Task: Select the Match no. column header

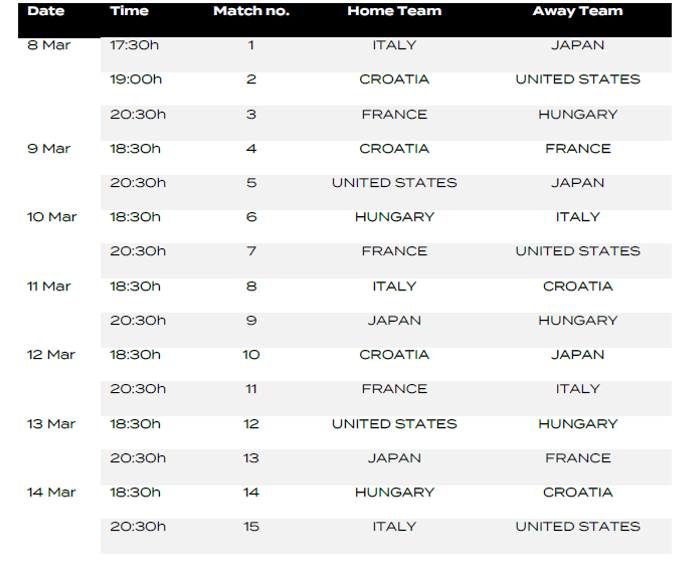Action: pyautogui.click(x=251, y=11)
